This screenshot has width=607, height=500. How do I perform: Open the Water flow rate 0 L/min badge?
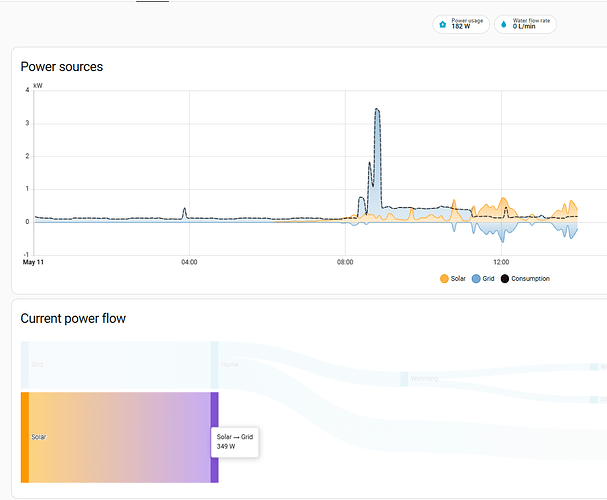[525, 24]
